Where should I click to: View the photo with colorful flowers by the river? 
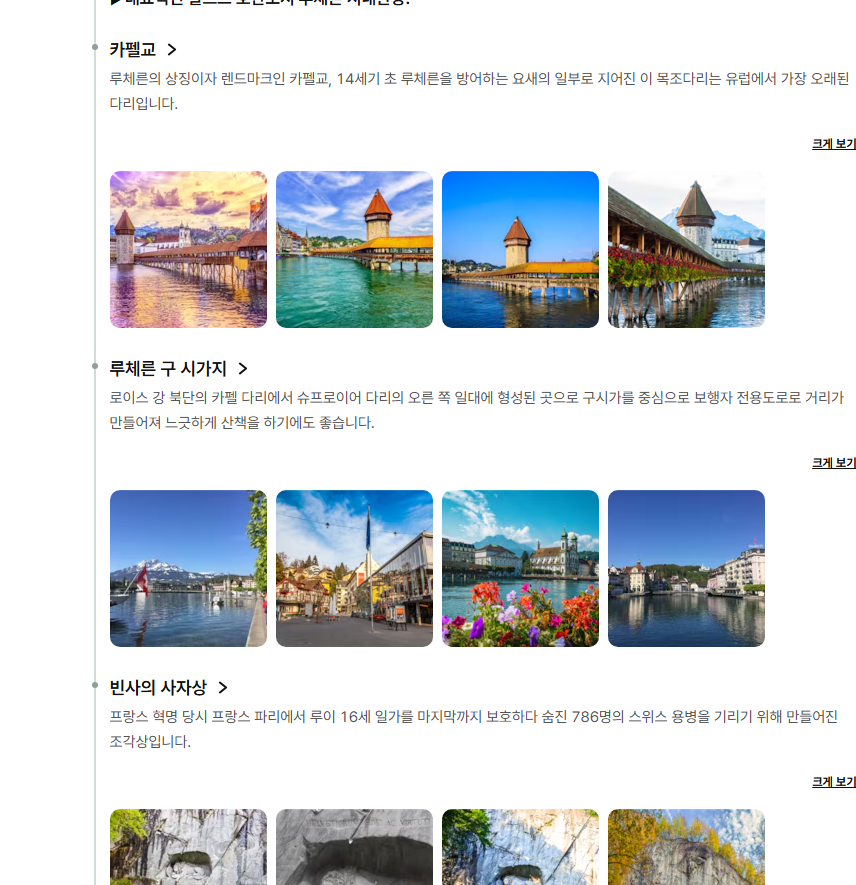[x=520, y=568]
